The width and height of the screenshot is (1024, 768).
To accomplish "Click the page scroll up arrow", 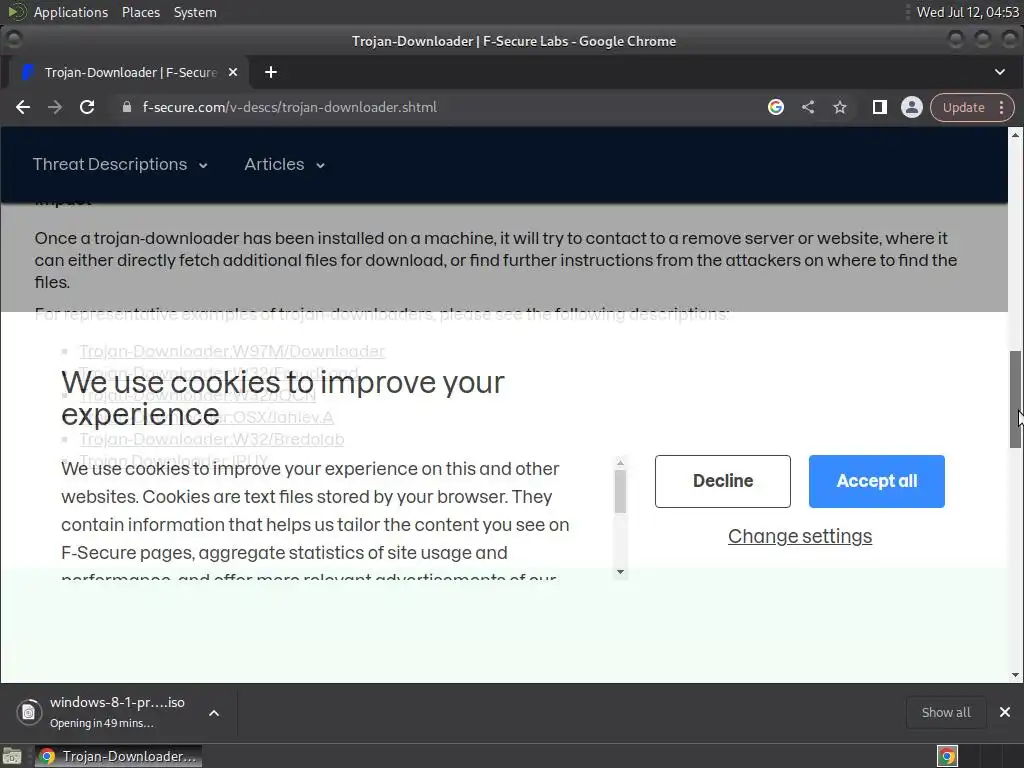I will pyautogui.click(x=1016, y=135).
